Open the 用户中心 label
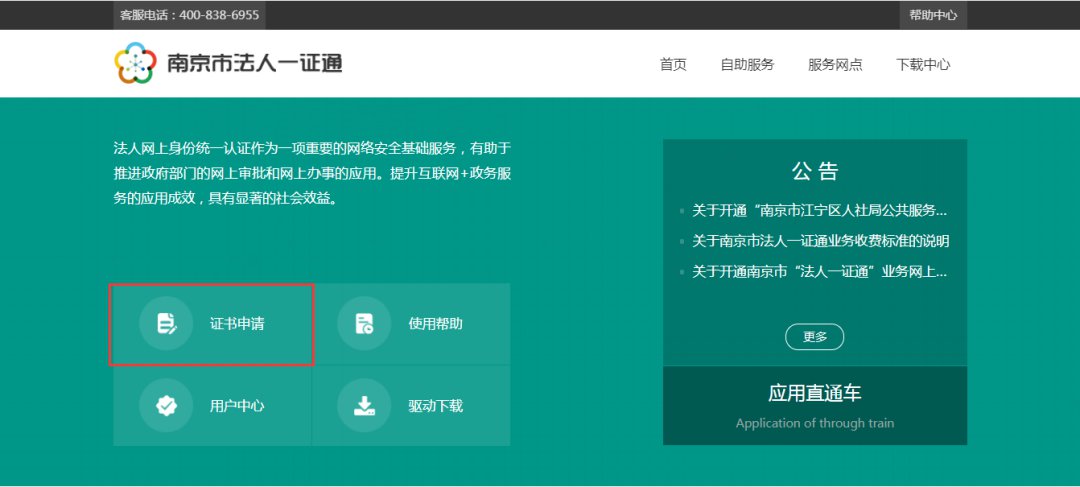 tap(237, 406)
